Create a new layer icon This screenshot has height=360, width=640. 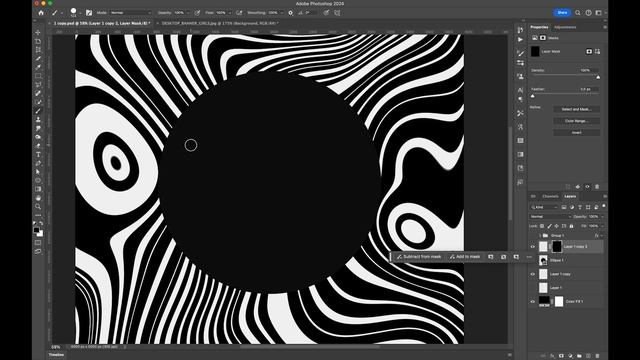(x=588, y=356)
